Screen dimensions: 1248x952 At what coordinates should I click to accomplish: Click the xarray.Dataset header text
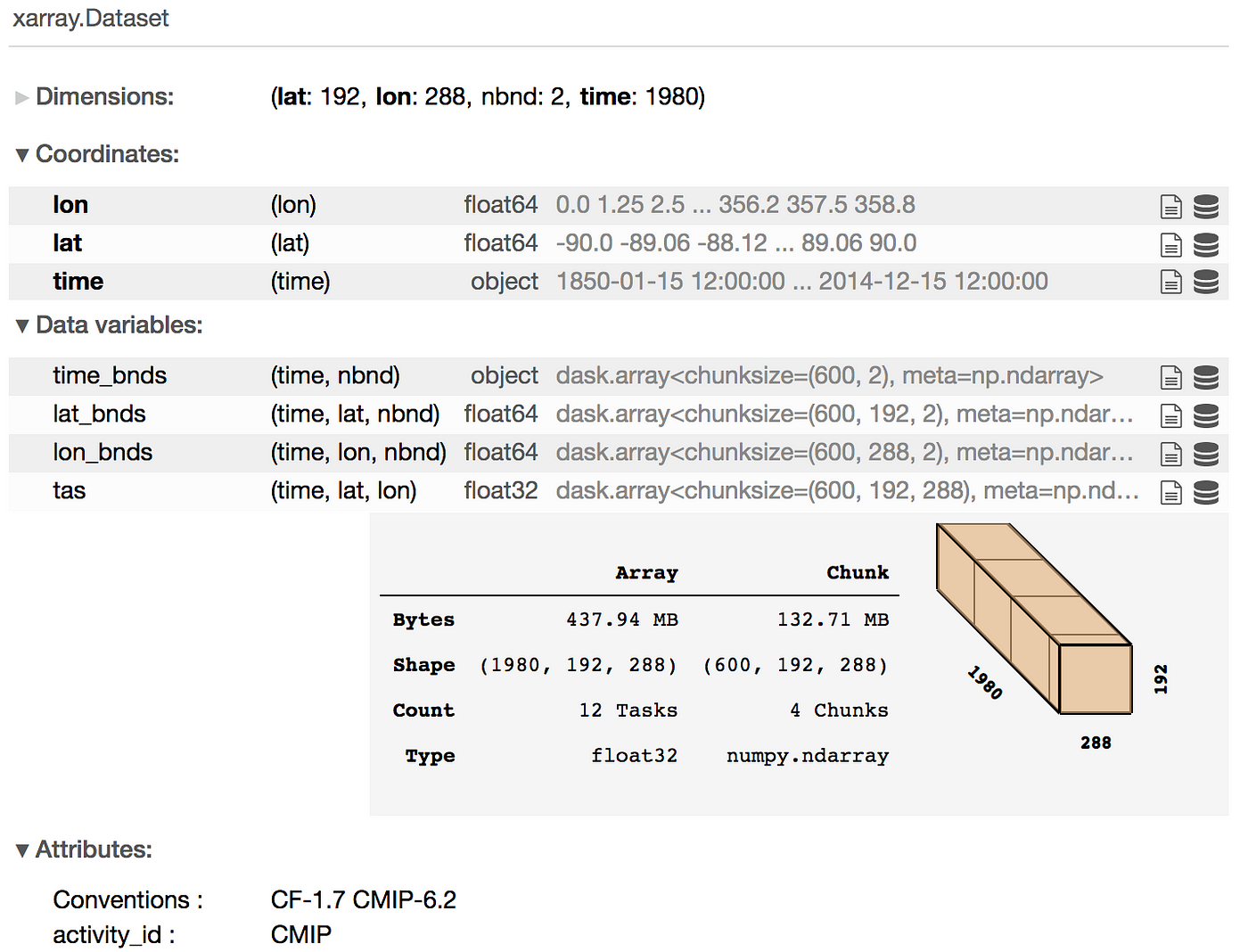(90, 19)
